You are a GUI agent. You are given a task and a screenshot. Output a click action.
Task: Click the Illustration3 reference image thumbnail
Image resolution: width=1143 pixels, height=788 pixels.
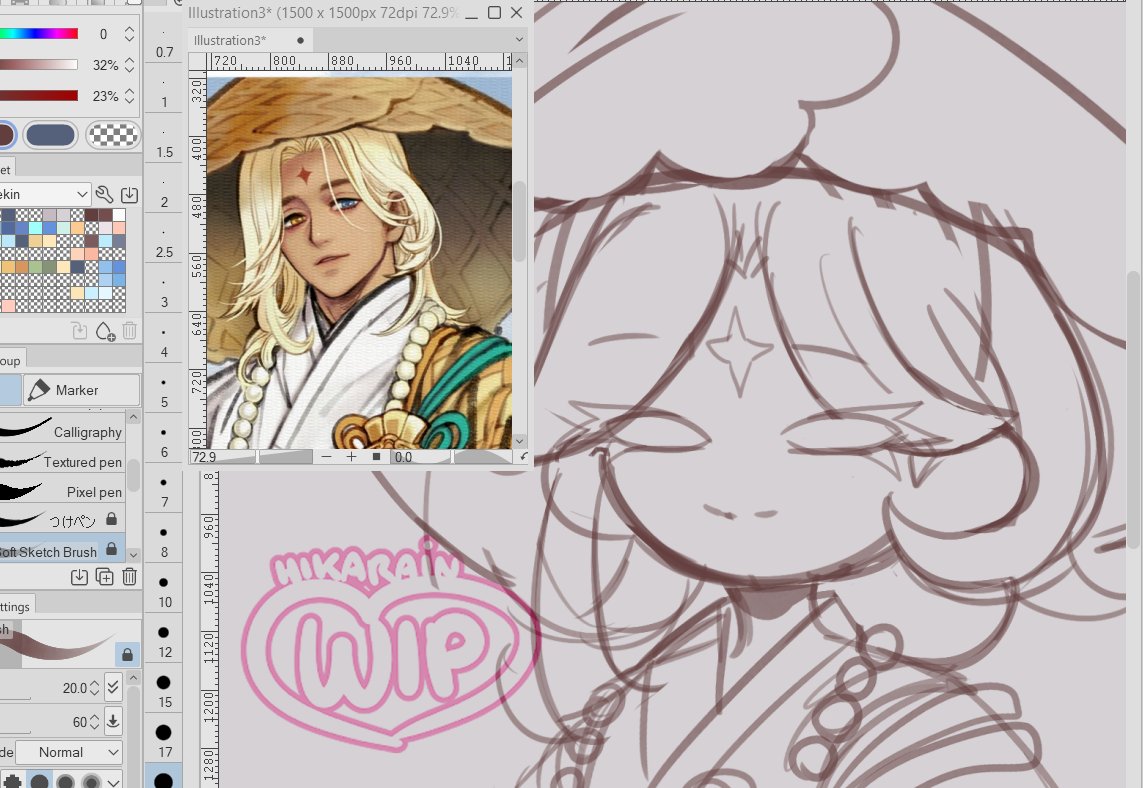[x=359, y=262]
